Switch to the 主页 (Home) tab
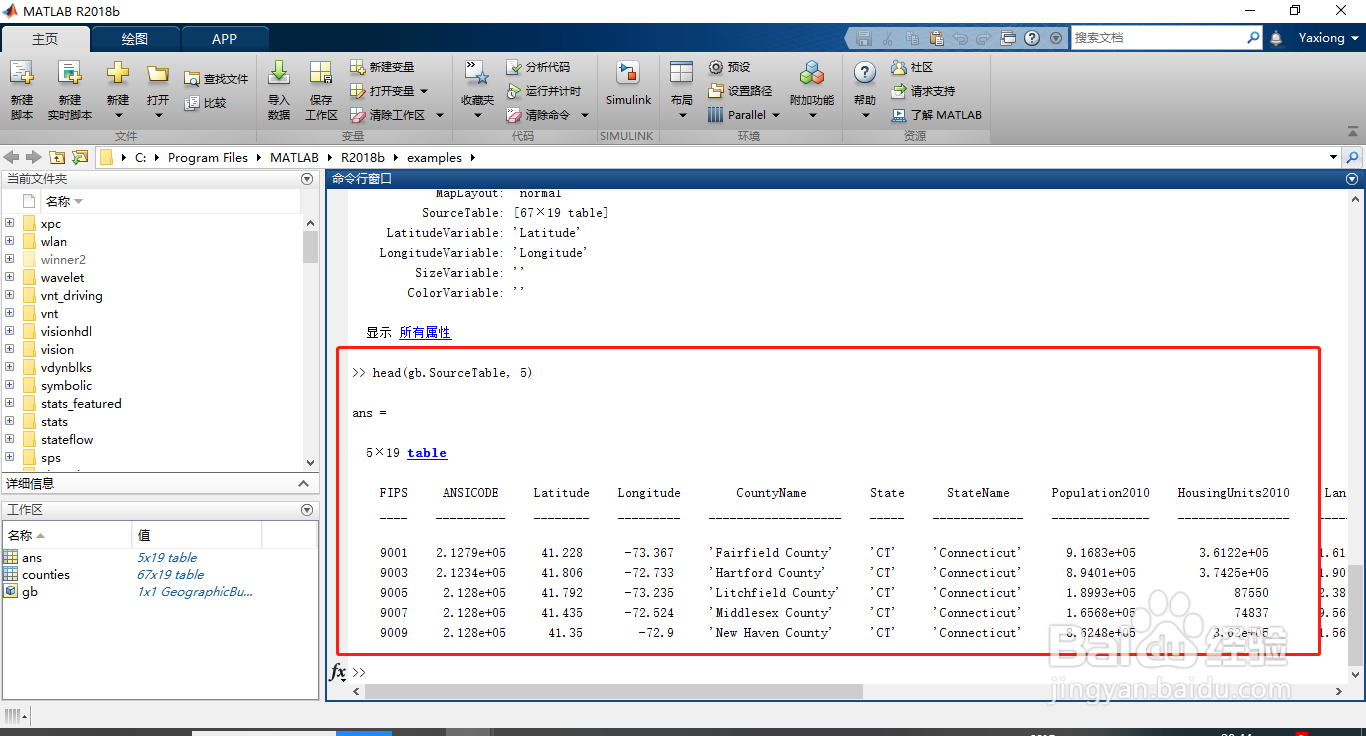Screen dimensions: 1366x736 pyautogui.click(x=45, y=39)
